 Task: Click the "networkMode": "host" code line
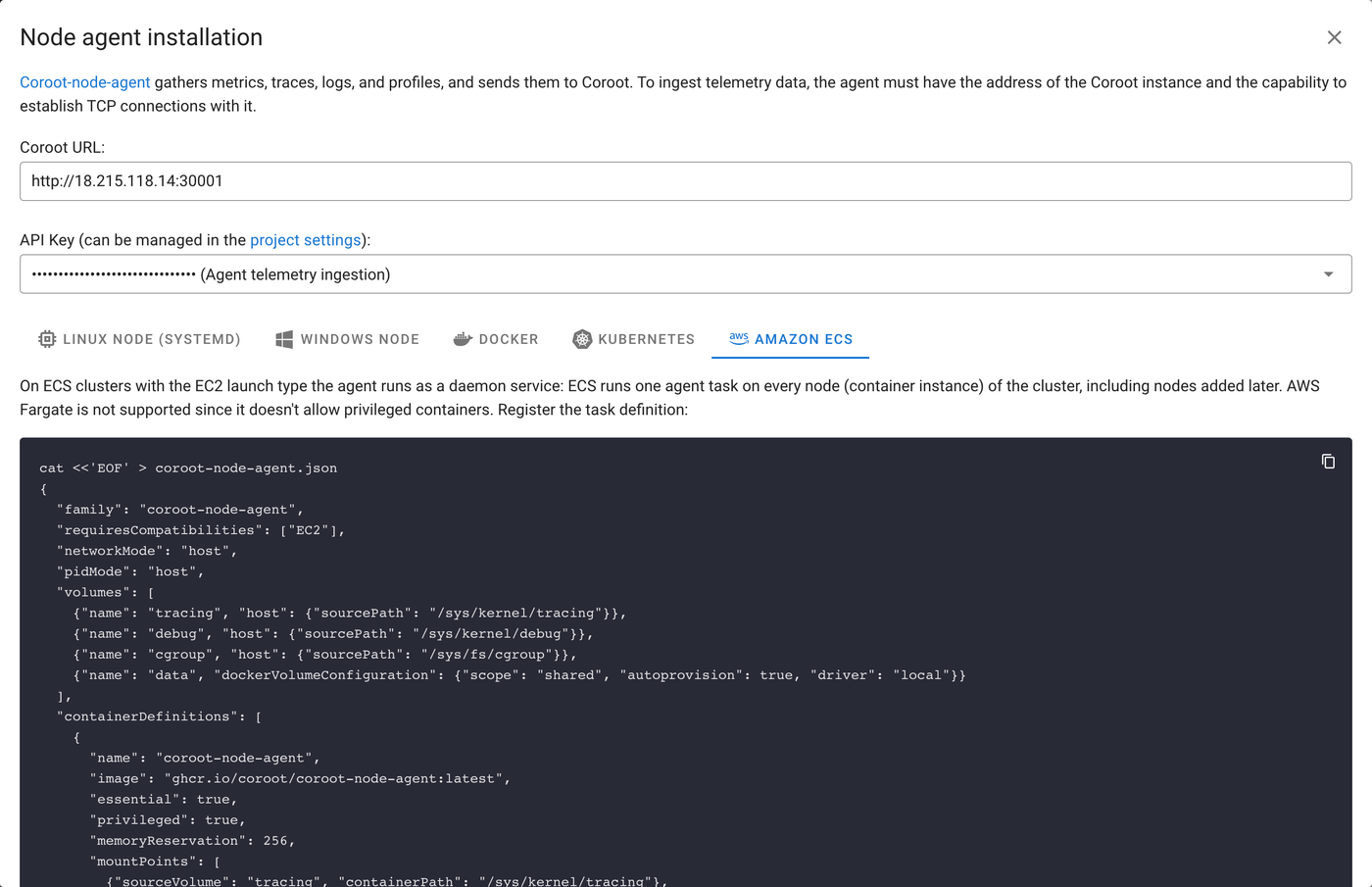point(147,551)
